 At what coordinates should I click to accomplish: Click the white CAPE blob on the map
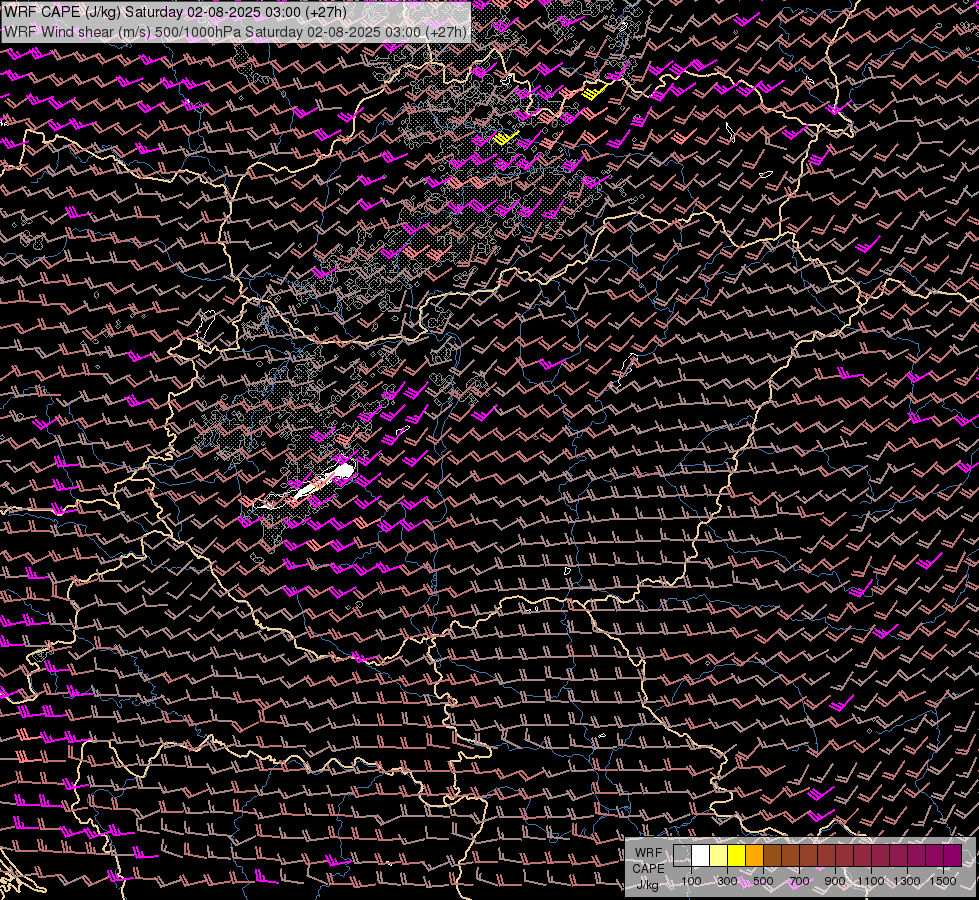[325, 481]
